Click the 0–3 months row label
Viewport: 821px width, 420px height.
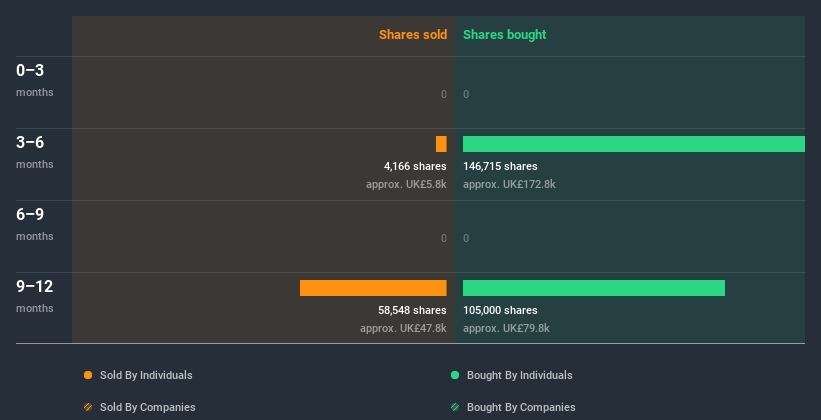tap(35, 80)
